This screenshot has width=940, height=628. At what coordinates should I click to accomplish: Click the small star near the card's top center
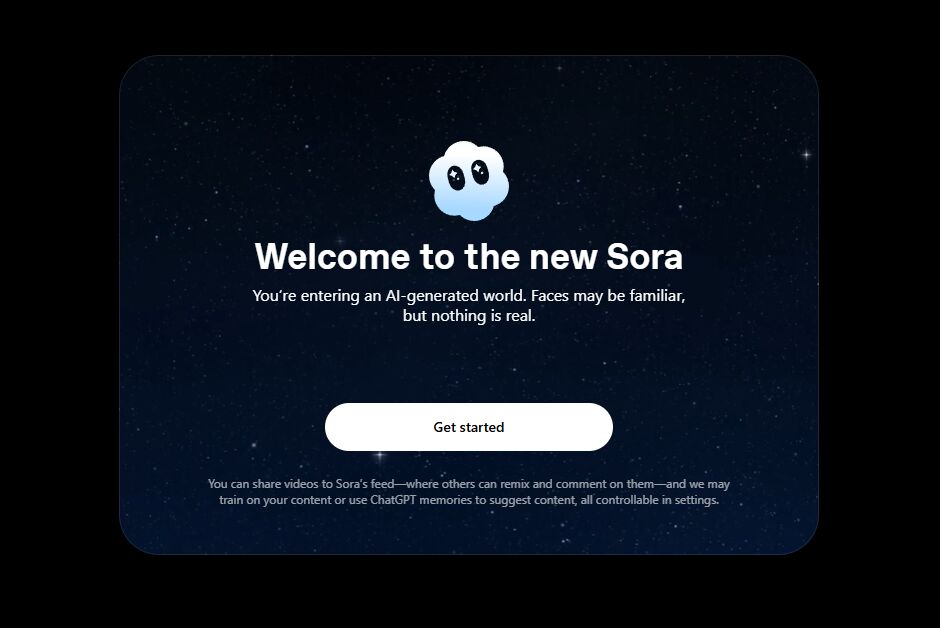(560, 68)
